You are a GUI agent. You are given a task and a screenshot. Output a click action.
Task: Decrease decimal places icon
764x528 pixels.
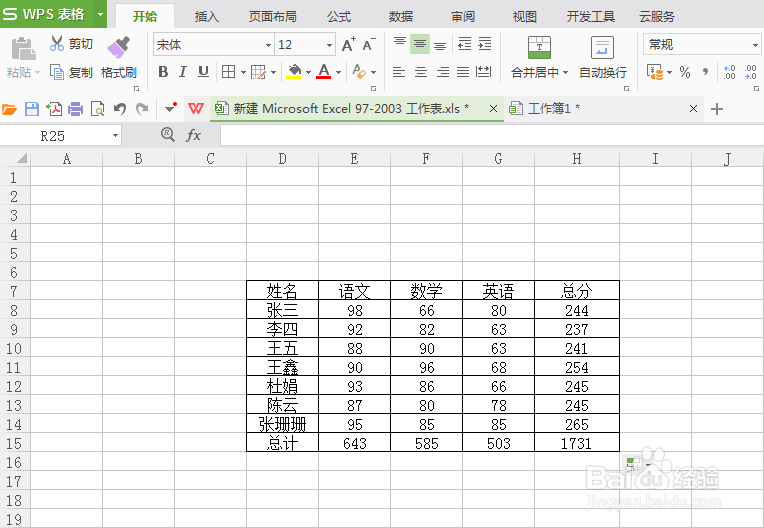pyautogui.click(x=750, y=73)
